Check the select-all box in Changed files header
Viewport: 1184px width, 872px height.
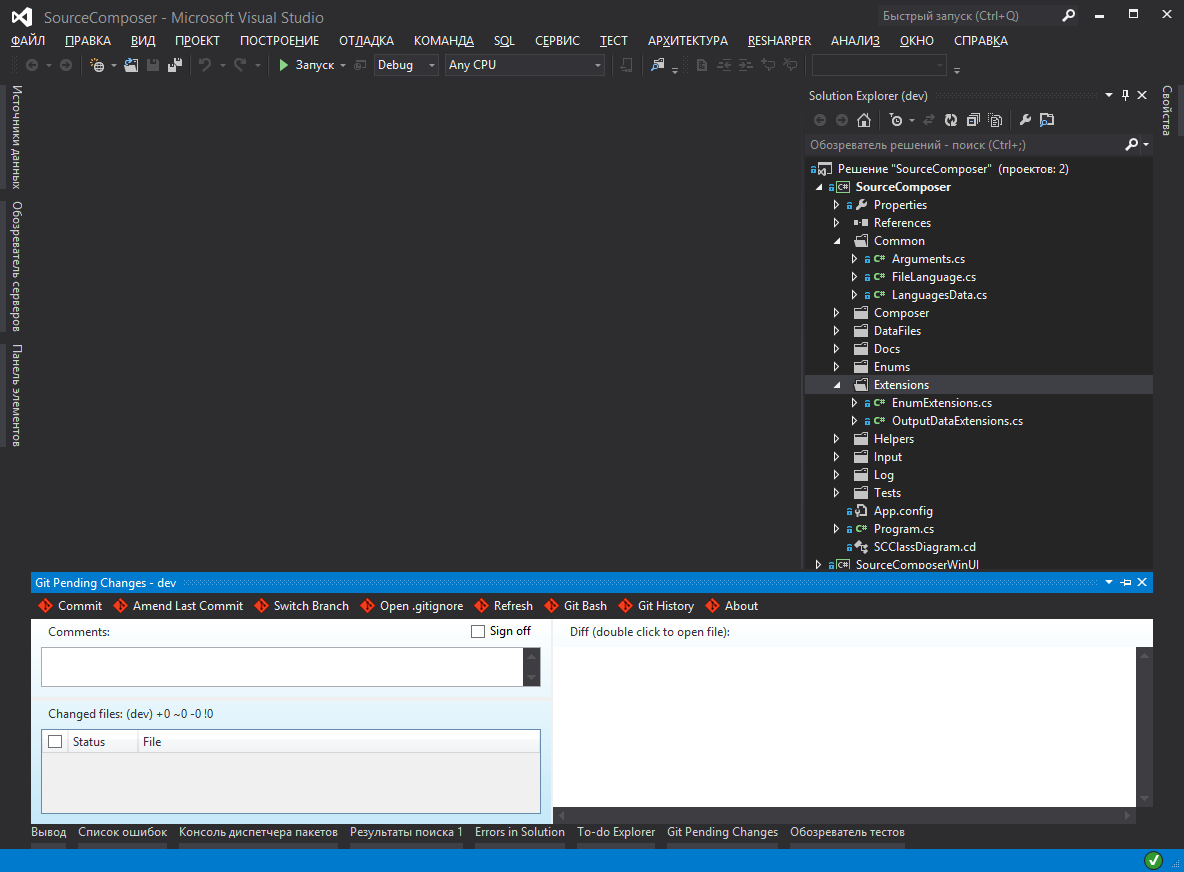pyautogui.click(x=55, y=742)
